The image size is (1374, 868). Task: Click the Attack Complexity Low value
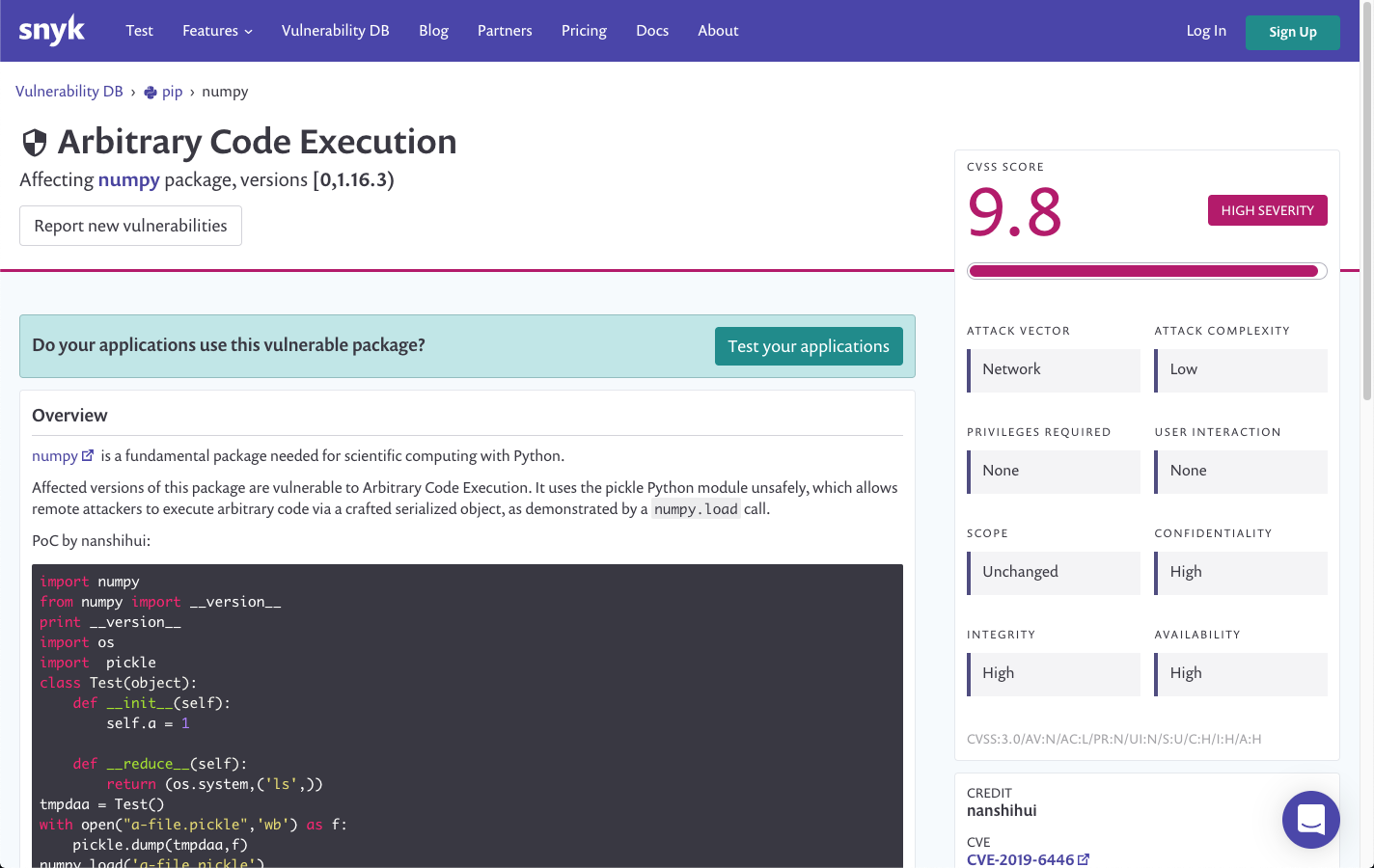(1241, 370)
